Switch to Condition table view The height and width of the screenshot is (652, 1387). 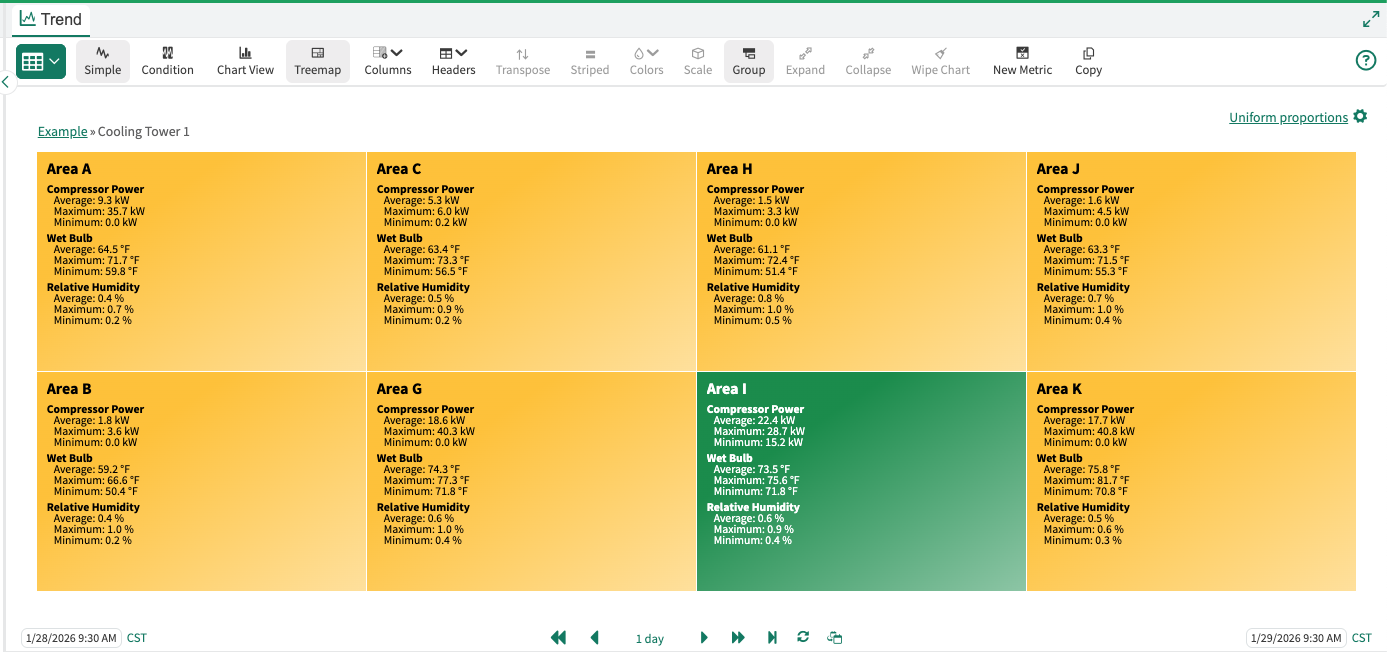coord(167,61)
